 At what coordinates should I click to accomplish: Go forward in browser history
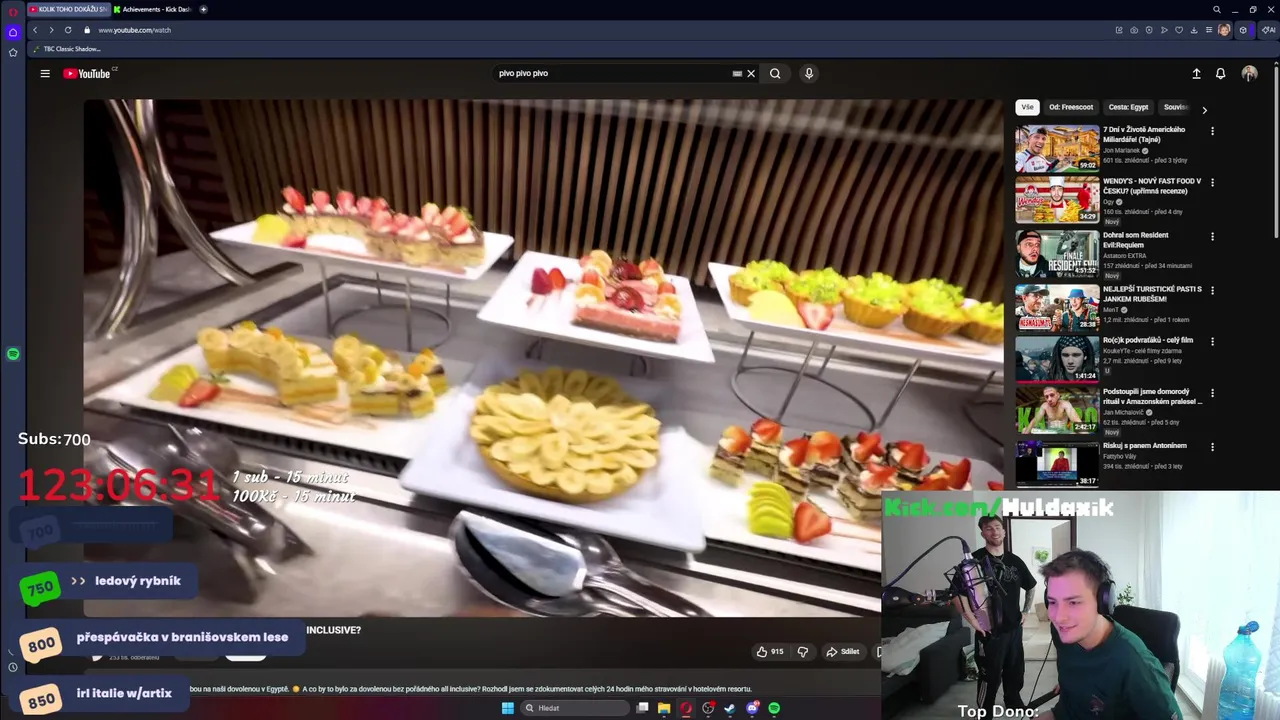point(51,30)
